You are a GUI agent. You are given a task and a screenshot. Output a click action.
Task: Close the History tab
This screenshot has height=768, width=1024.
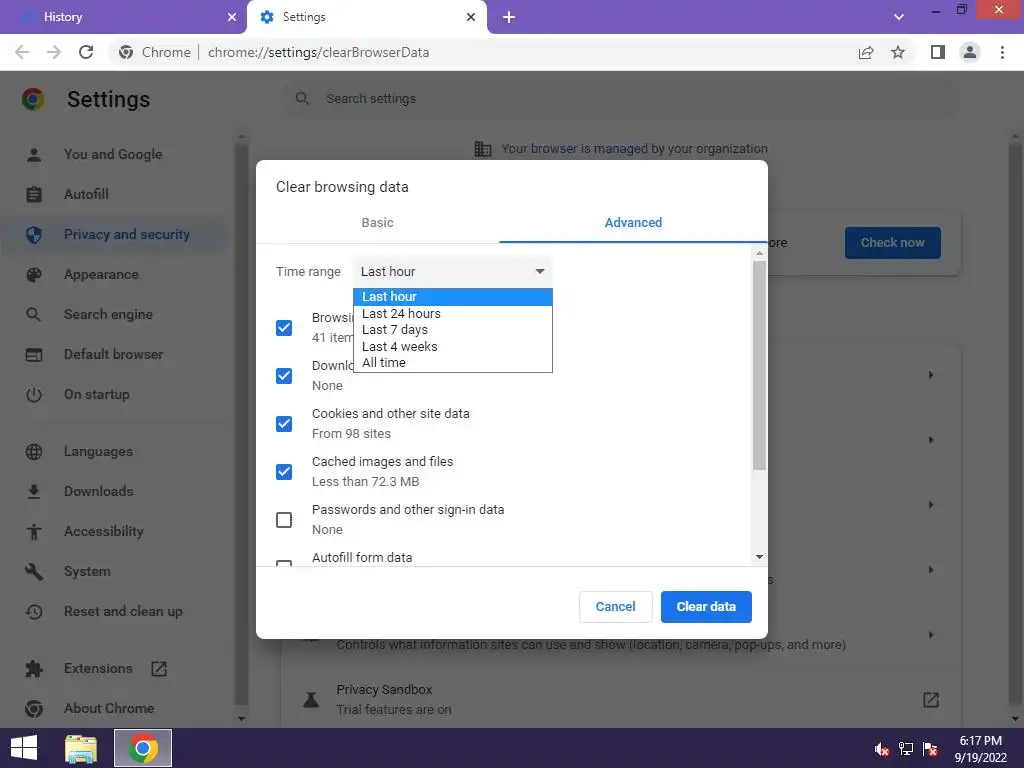pyautogui.click(x=232, y=17)
